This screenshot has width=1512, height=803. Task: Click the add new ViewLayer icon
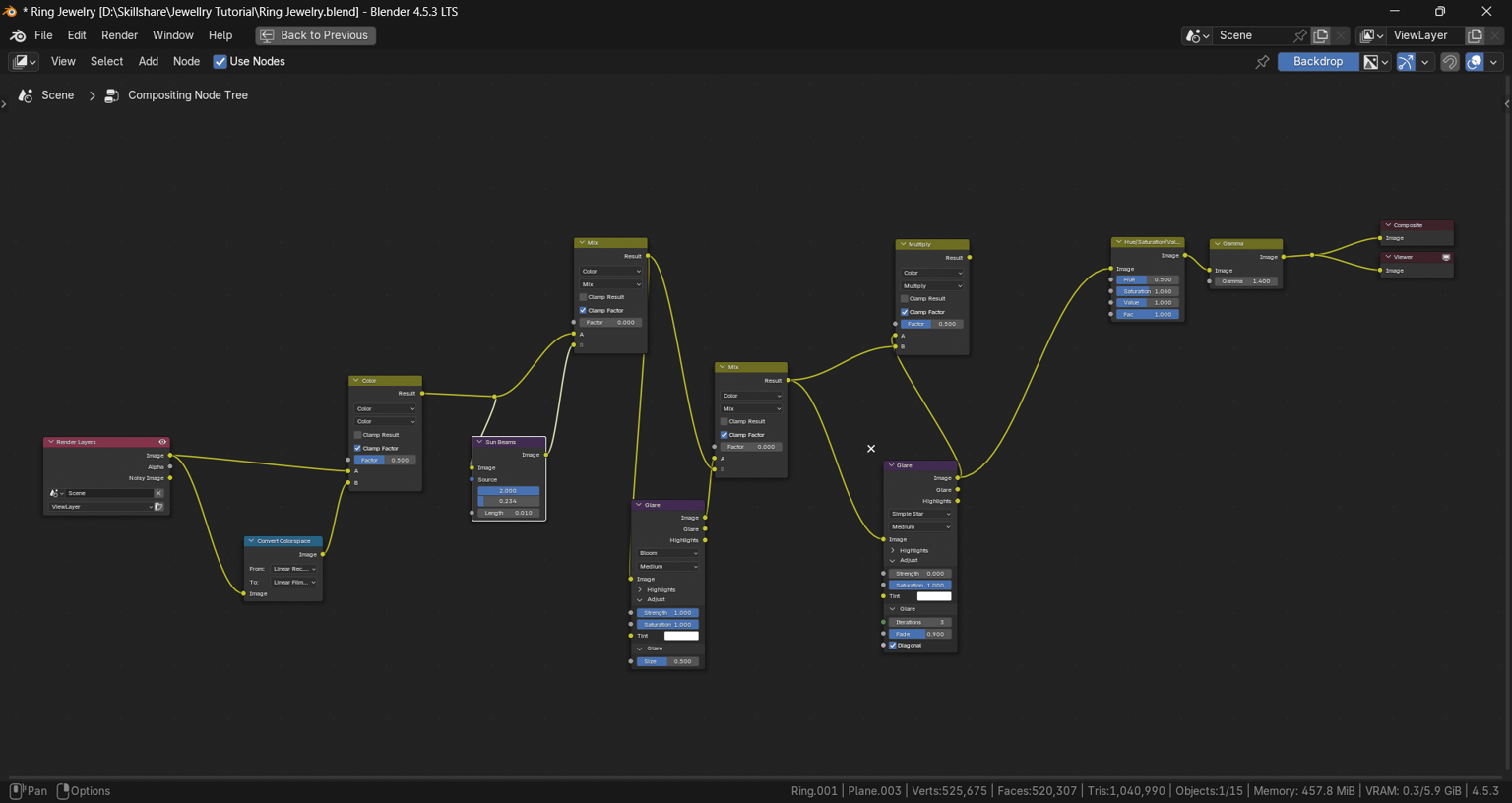point(1475,35)
